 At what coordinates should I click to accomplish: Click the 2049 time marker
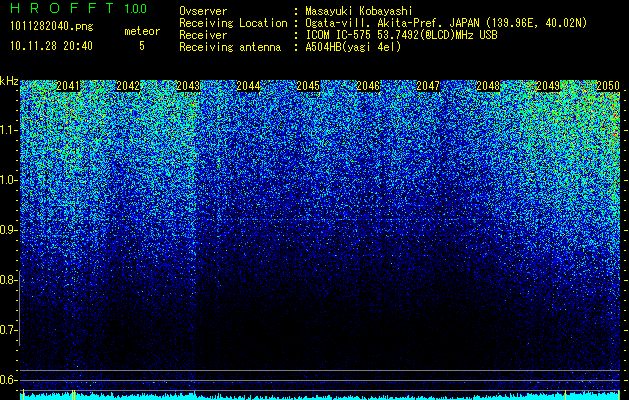click(548, 86)
